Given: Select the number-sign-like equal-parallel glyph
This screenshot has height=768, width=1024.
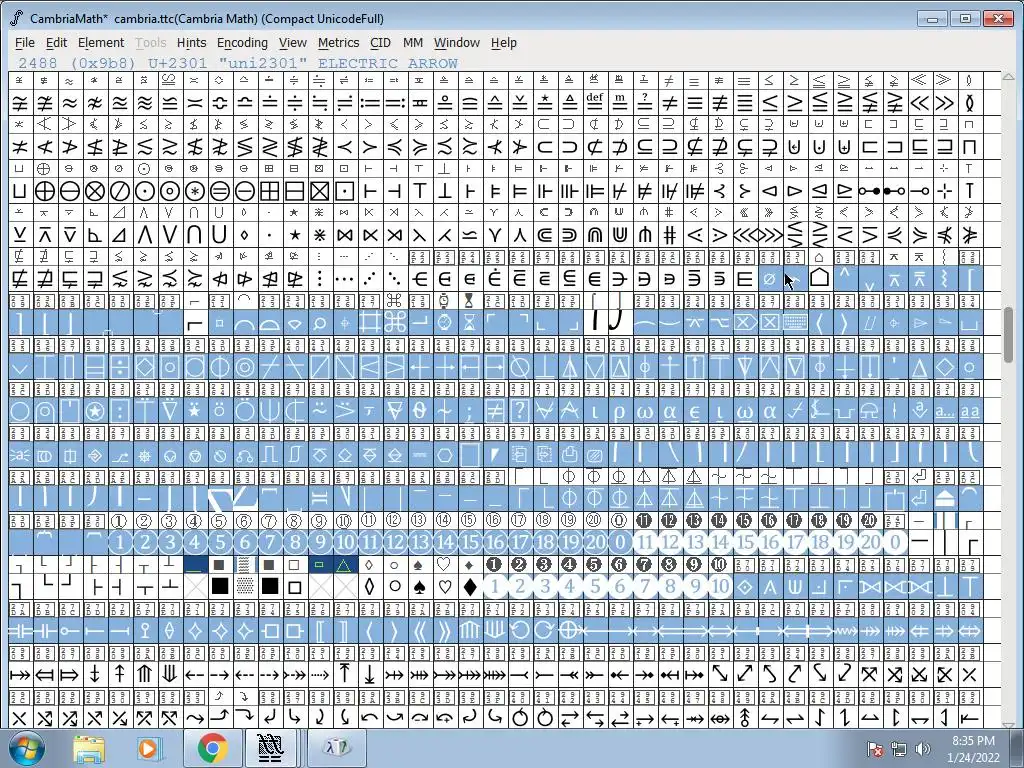Looking at the screenshot, I should pyautogui.click(x=669, y=234).
